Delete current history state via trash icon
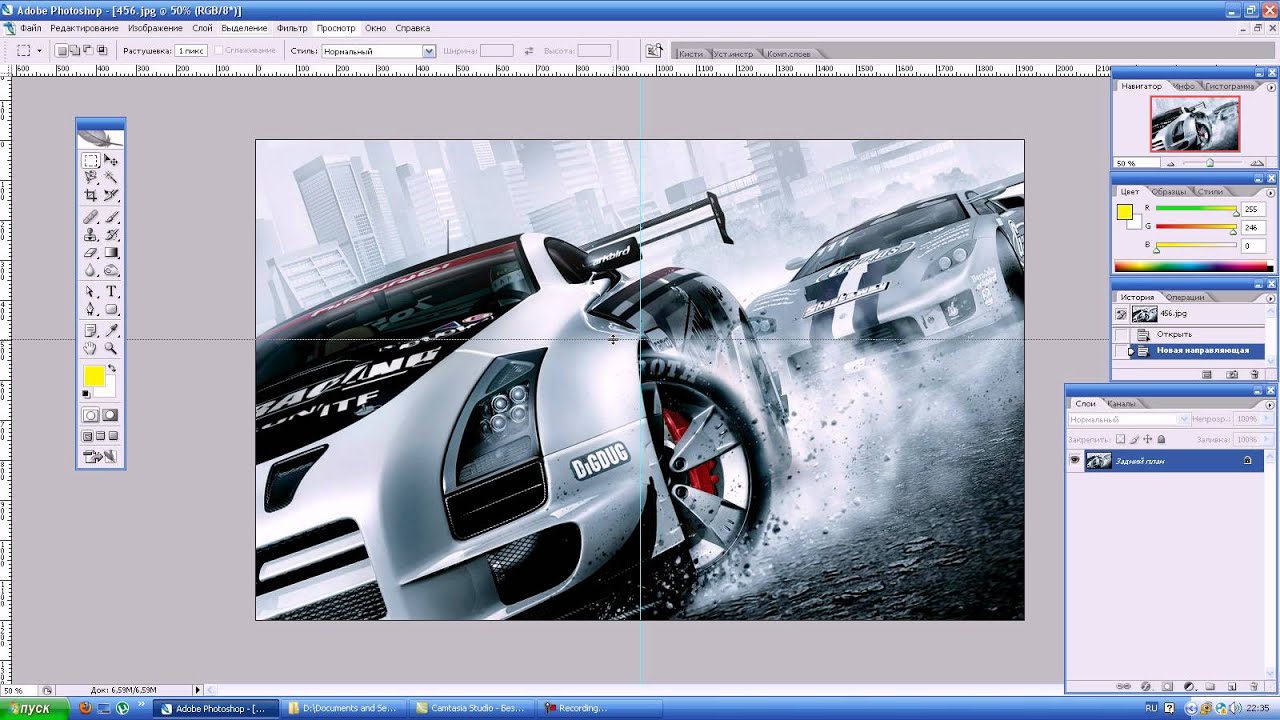This screenshot has height=720, width=1280. [x=1254, y=374]
